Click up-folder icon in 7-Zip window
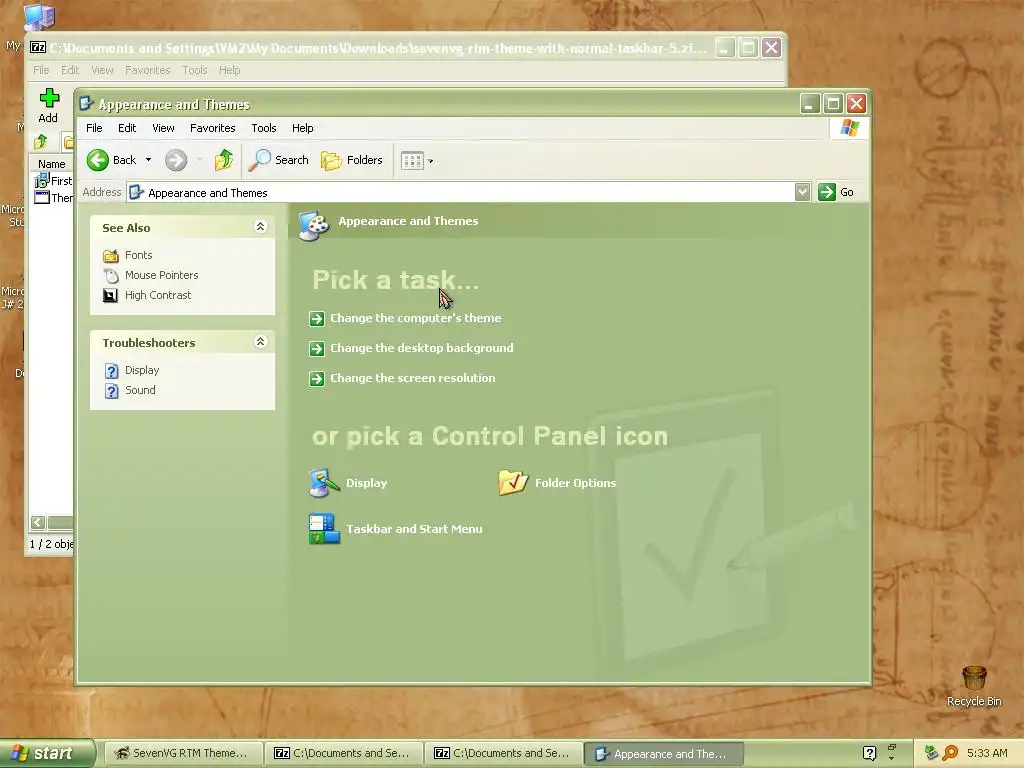Image resolution: width=1024 pixels, height=768 pixels. point(41,142)
